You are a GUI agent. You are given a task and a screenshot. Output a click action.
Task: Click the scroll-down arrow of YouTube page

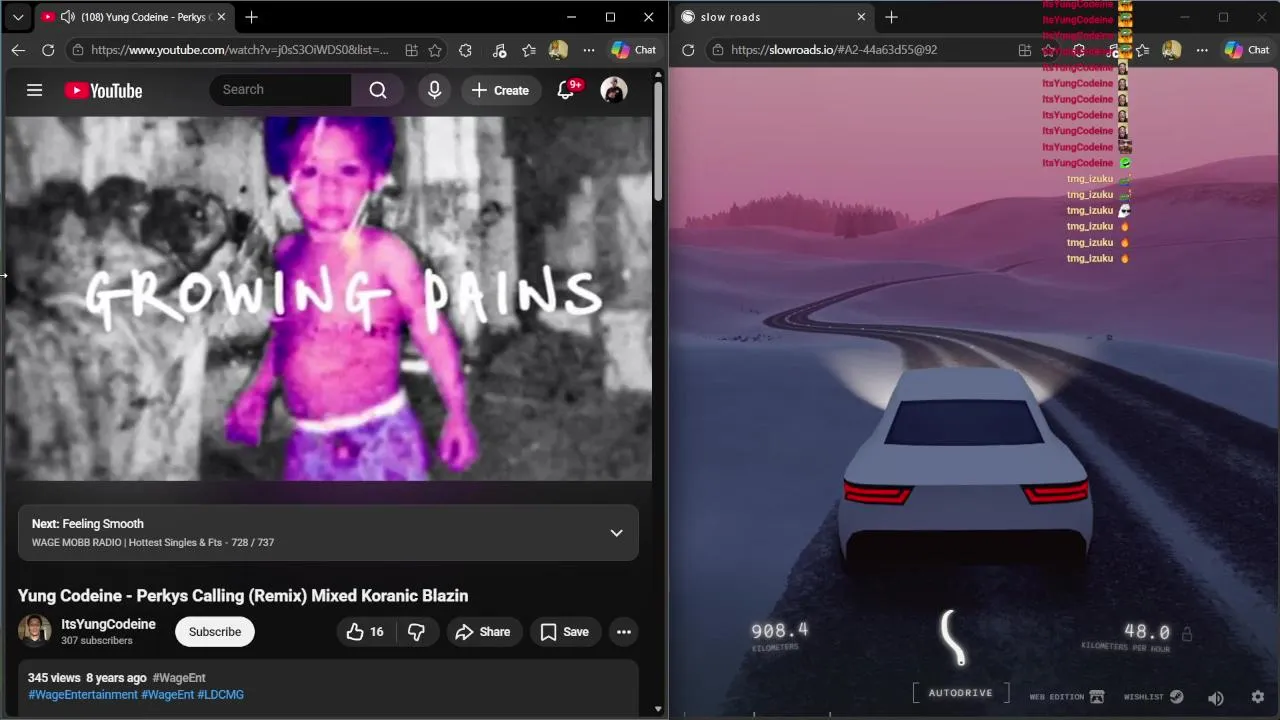pos(658,709)
